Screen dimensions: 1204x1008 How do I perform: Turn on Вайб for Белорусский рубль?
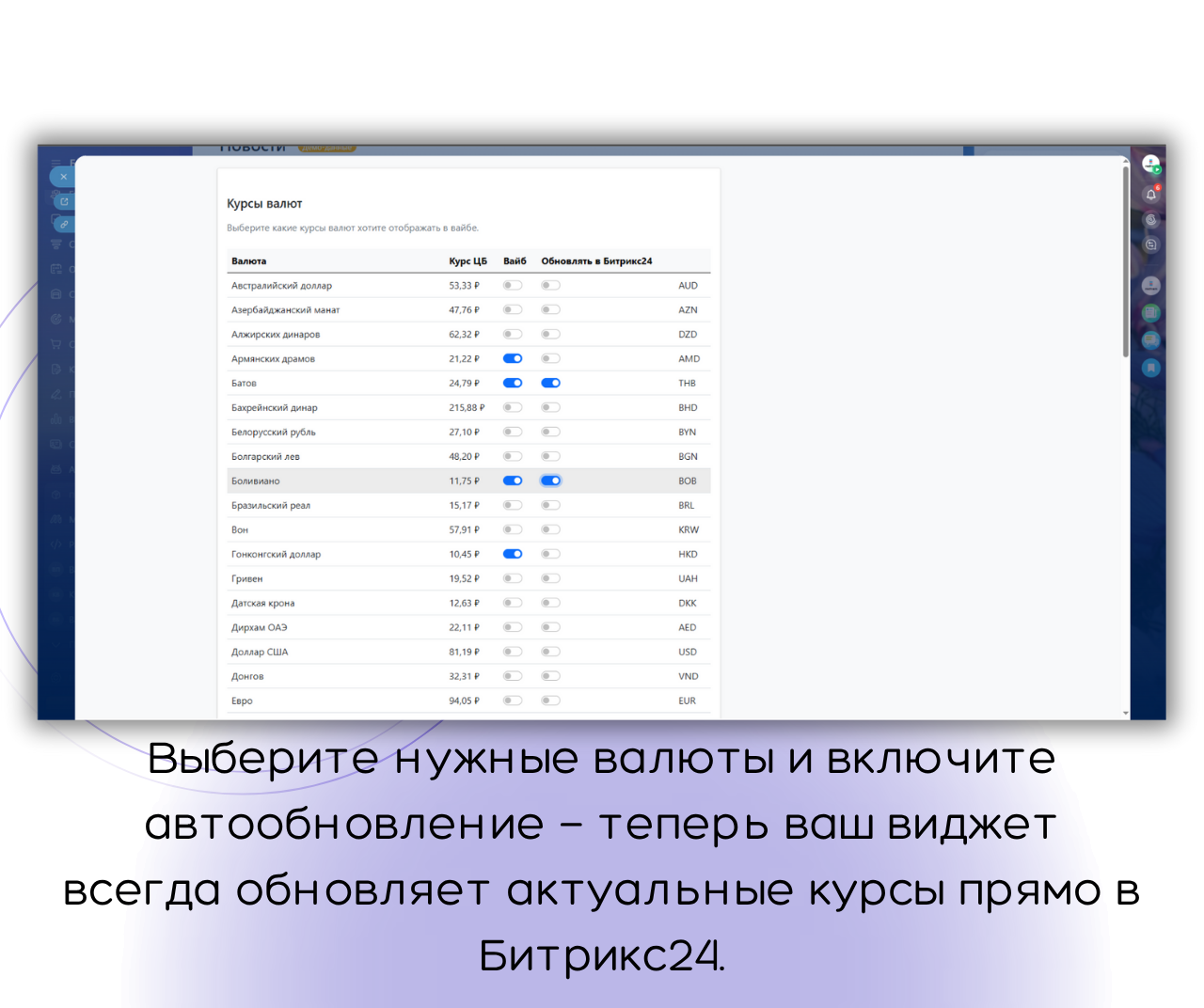(x=513, y=432)
